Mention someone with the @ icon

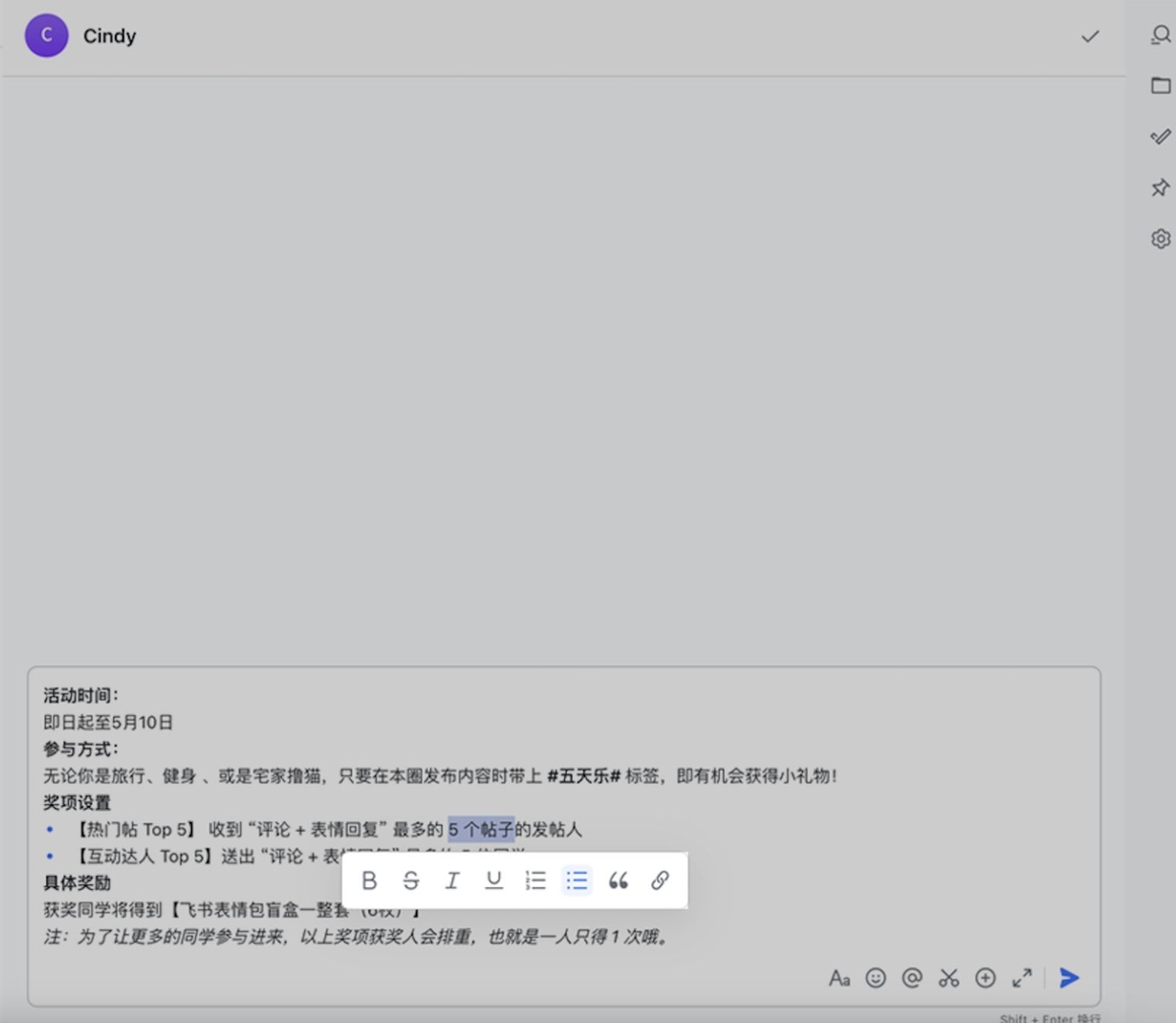[911, 978]
